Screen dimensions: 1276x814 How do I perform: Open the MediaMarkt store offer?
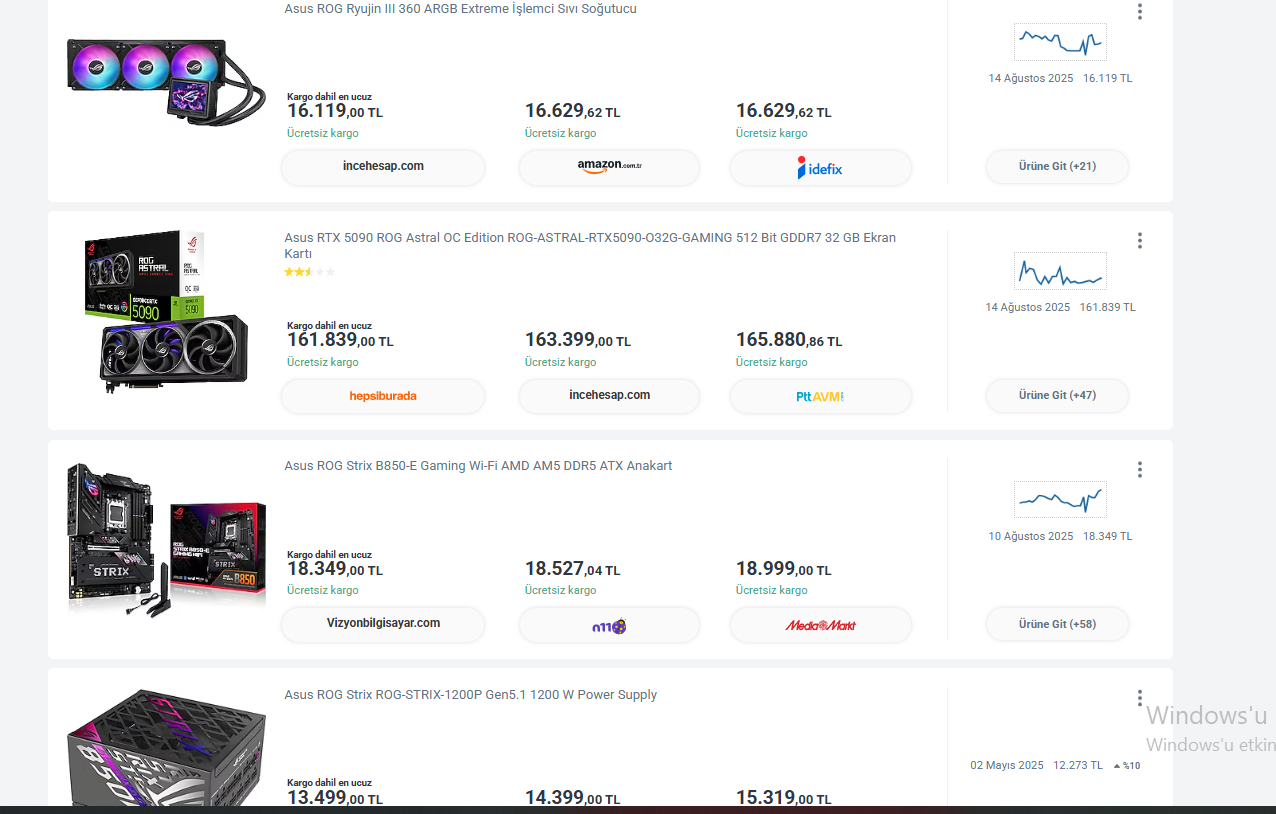(820, 625)
